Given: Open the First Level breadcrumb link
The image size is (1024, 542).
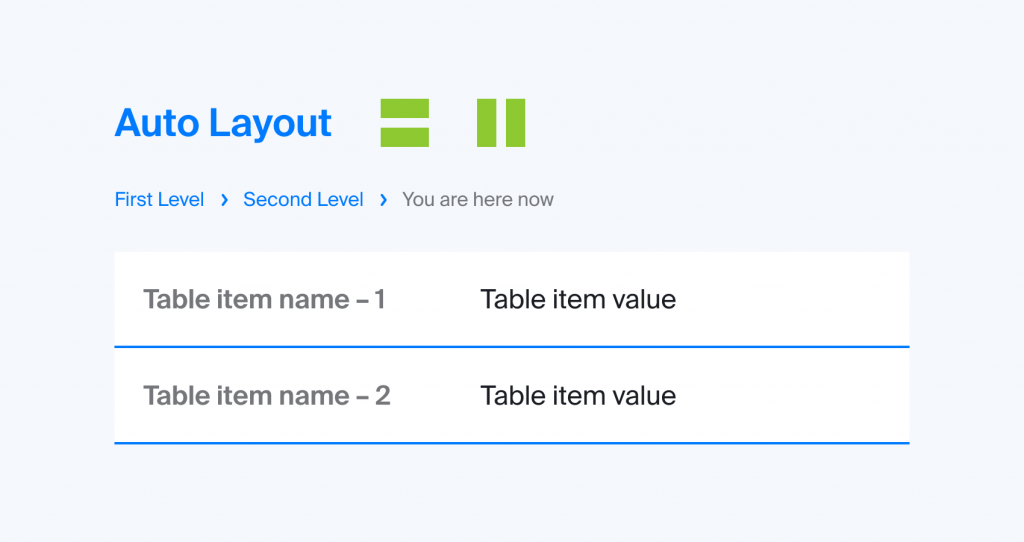Looking at the screenshot, I should click(x=159, y=199).
